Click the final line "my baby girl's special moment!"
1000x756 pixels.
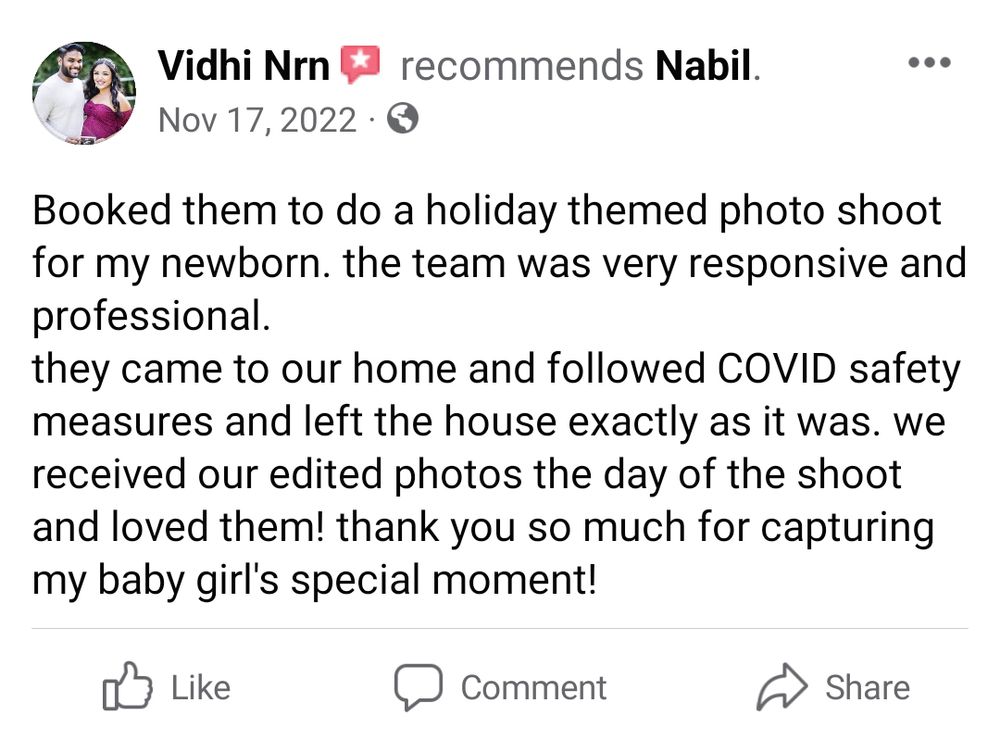click(315, 581)
